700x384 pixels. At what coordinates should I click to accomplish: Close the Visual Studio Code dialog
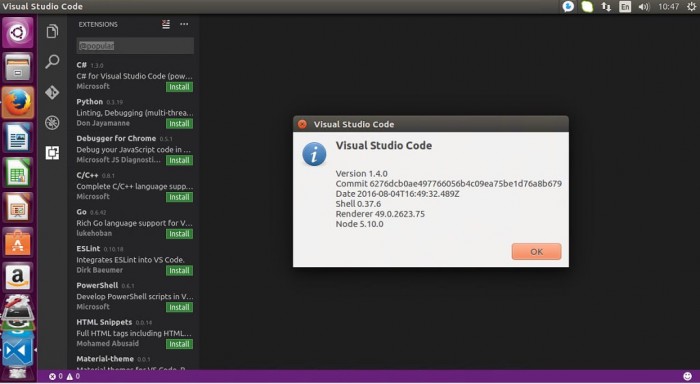pos(302,124)
